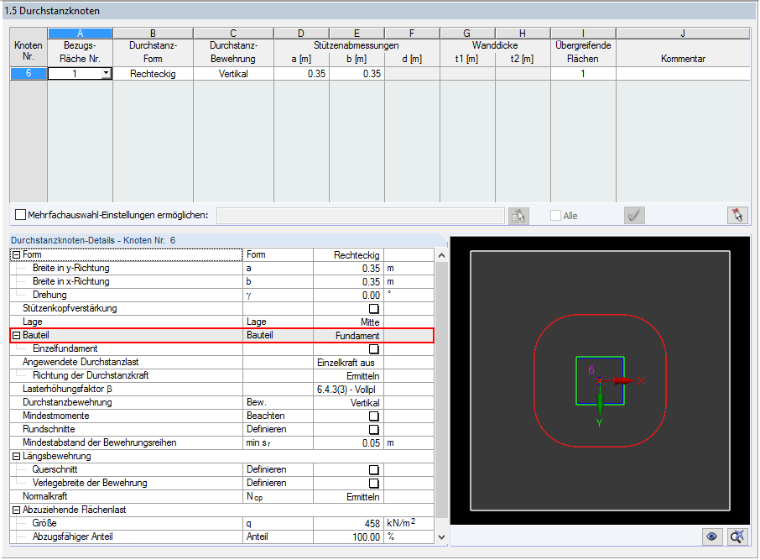
Task: Click the multi-select picker icon beside input field
Action: (x=518, y=216)
